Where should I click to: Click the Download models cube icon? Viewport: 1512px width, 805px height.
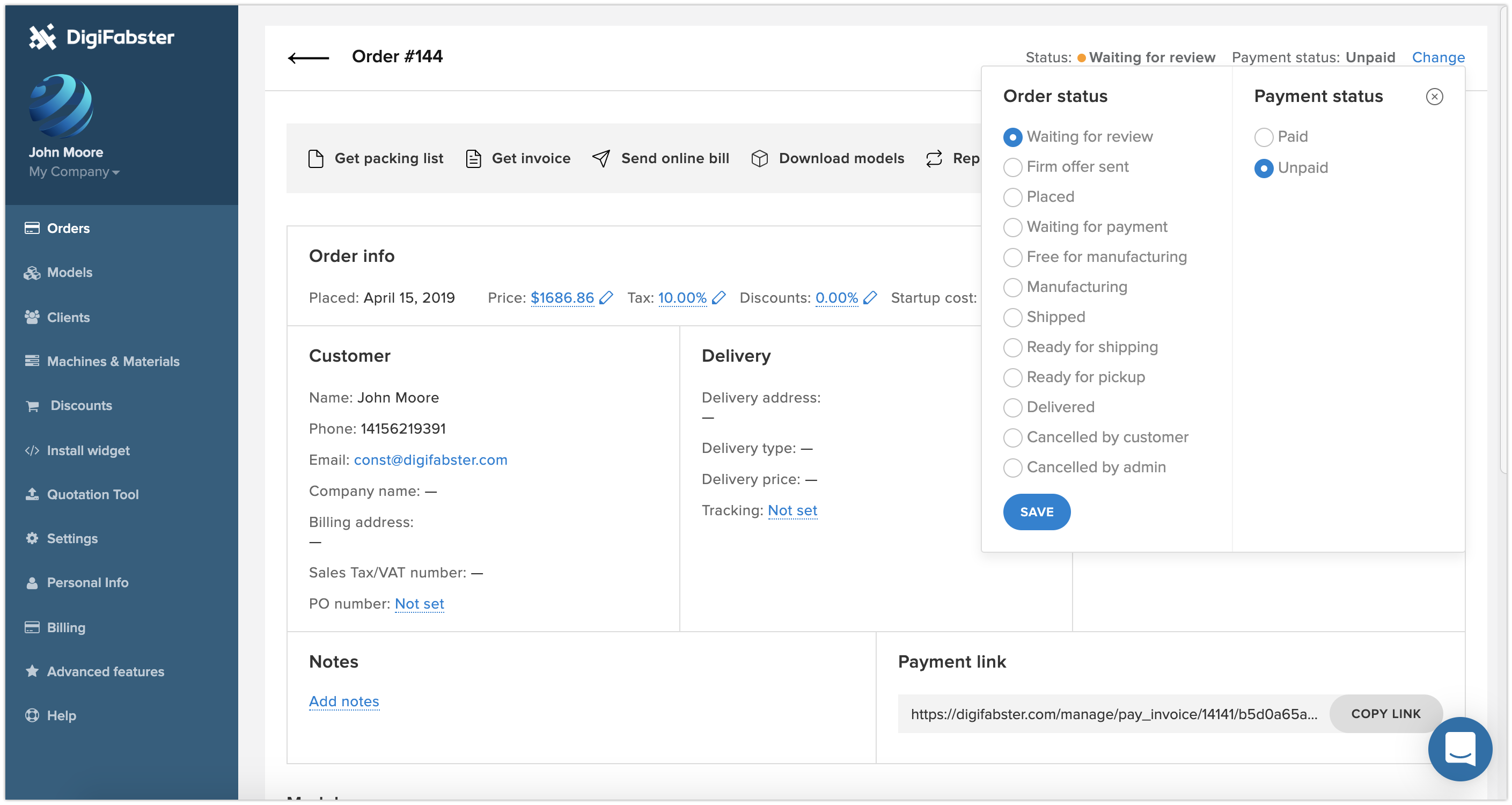tap(760, 158)
